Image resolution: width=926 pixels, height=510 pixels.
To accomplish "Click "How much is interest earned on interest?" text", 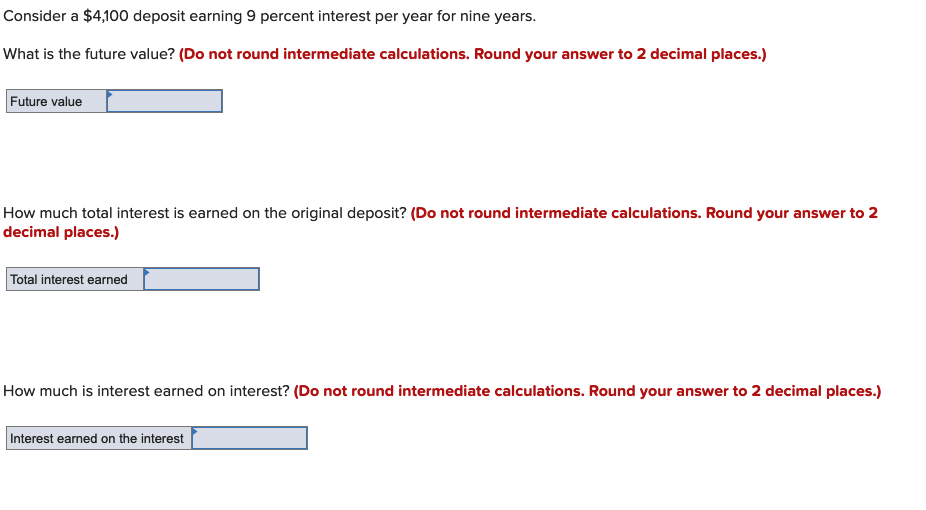I will [146, 391].
